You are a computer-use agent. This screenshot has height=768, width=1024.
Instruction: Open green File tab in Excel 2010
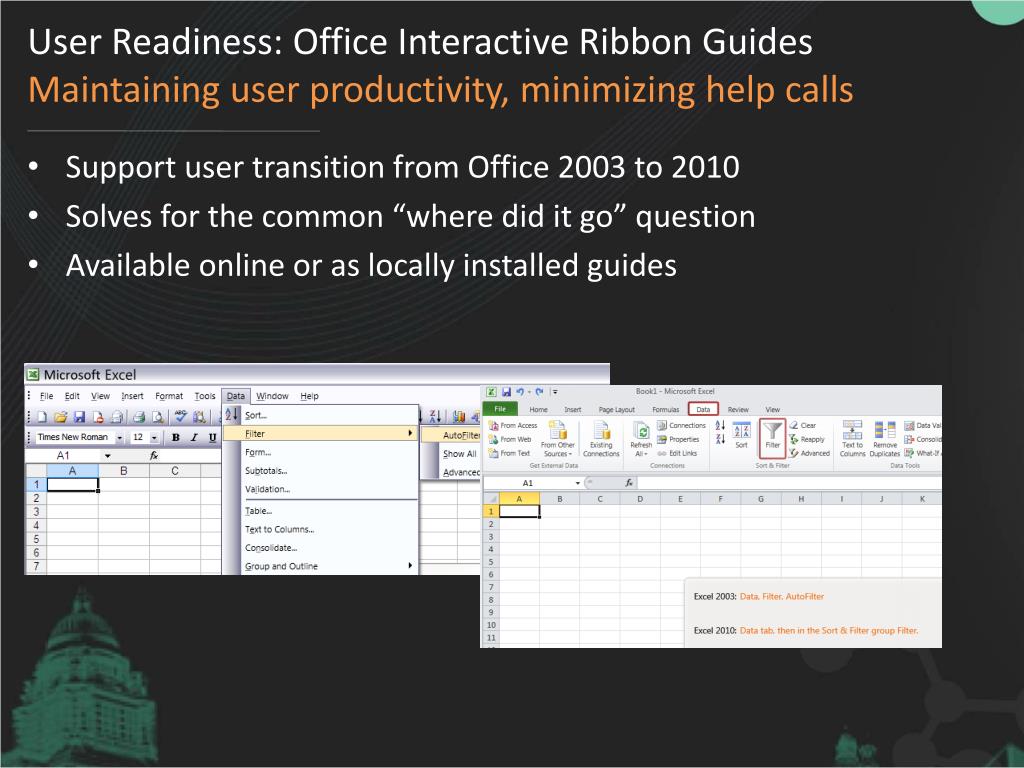pos(500,409)
